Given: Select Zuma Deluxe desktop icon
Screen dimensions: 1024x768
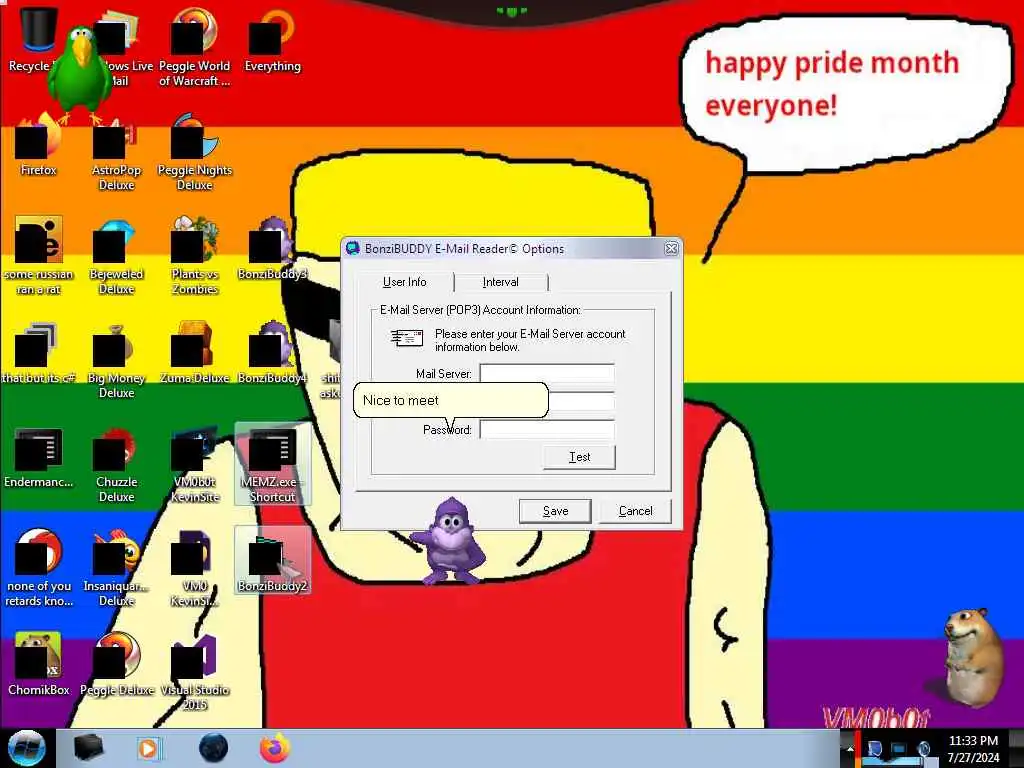Looking at the screenshot, I should (x=195, y=353).
